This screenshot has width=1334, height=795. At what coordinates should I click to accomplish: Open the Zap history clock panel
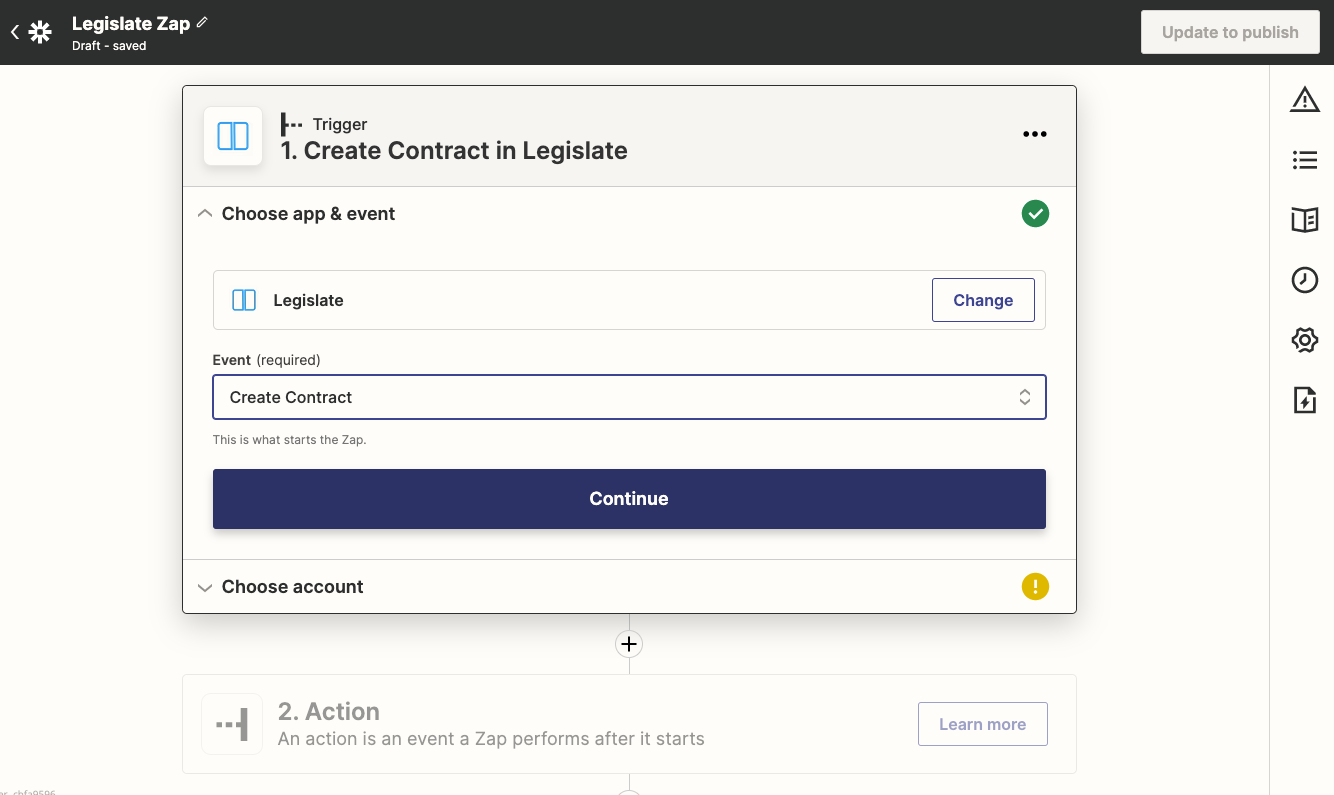(1304, 280)
